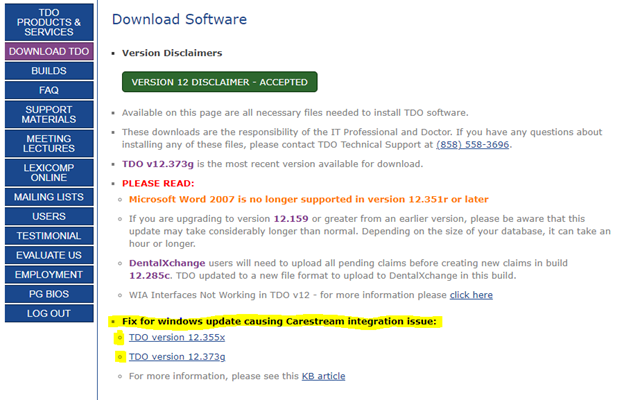
Task: Download TDO version 12.373g
Action: pos(177,357)
